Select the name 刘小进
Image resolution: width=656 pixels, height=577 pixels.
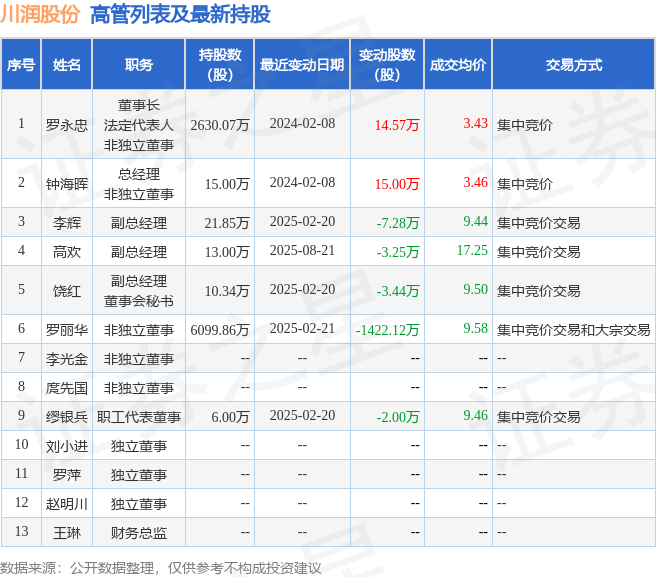pyautogui.click(x=67, y=446)
